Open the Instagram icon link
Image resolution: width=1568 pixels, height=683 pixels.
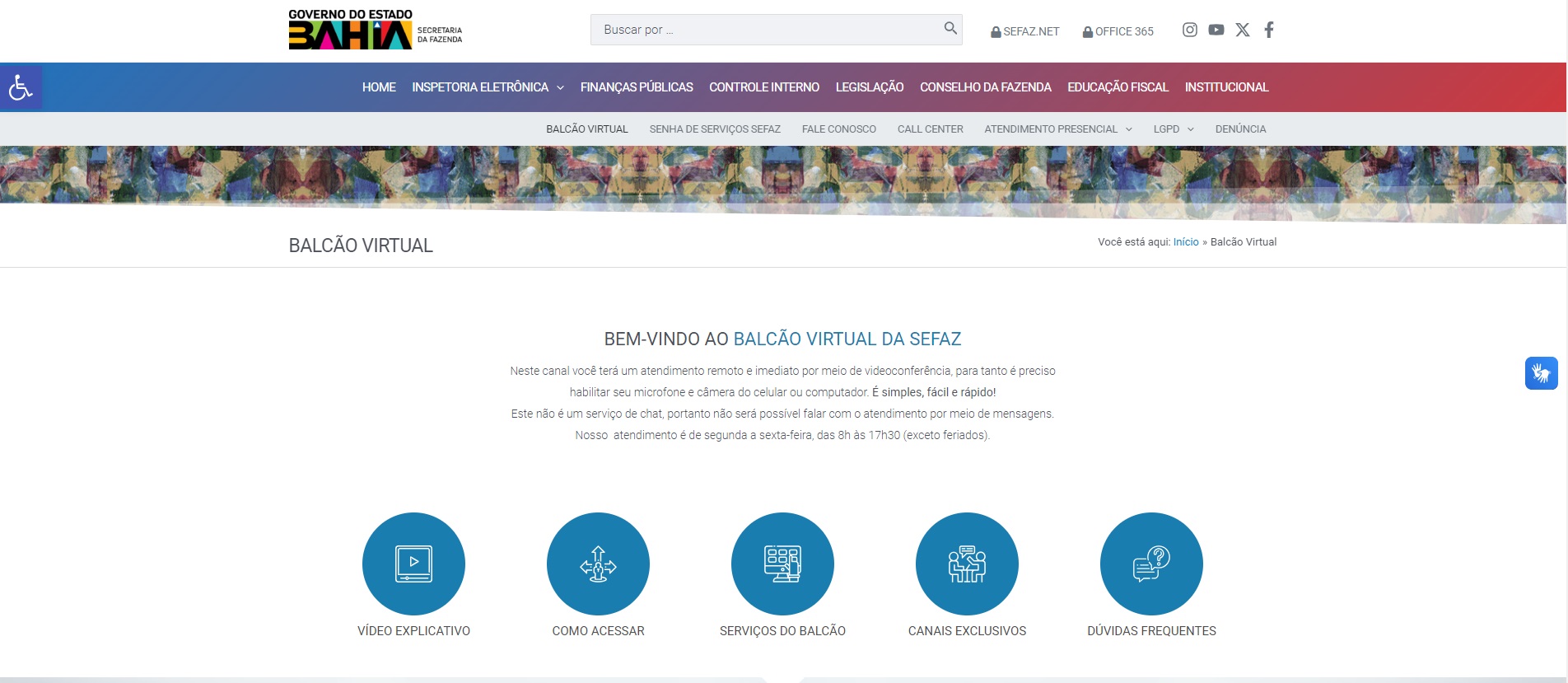[1189, 30]
